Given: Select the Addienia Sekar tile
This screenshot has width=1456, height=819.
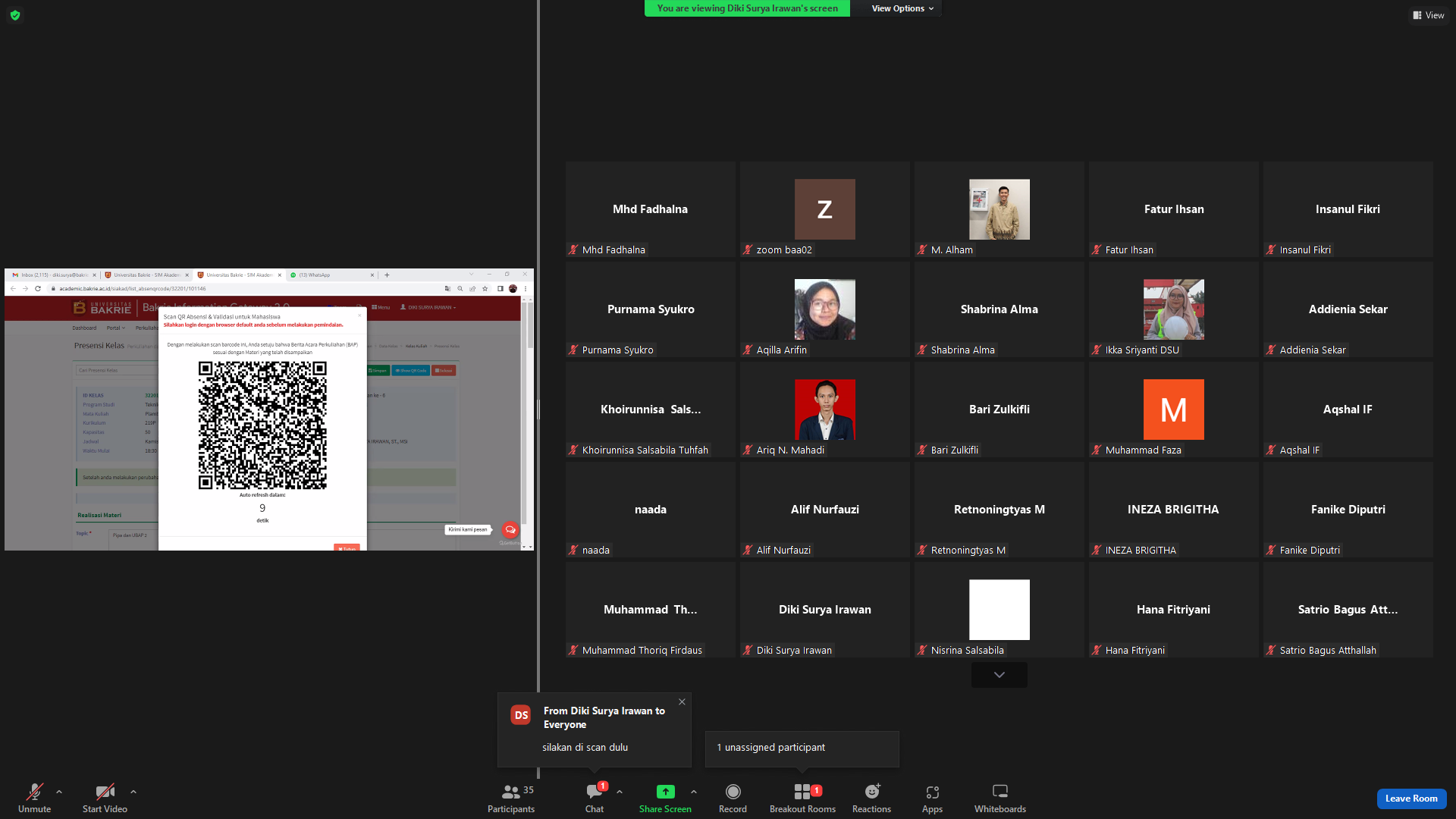Looking at the screenshot, I should 1348,309.
